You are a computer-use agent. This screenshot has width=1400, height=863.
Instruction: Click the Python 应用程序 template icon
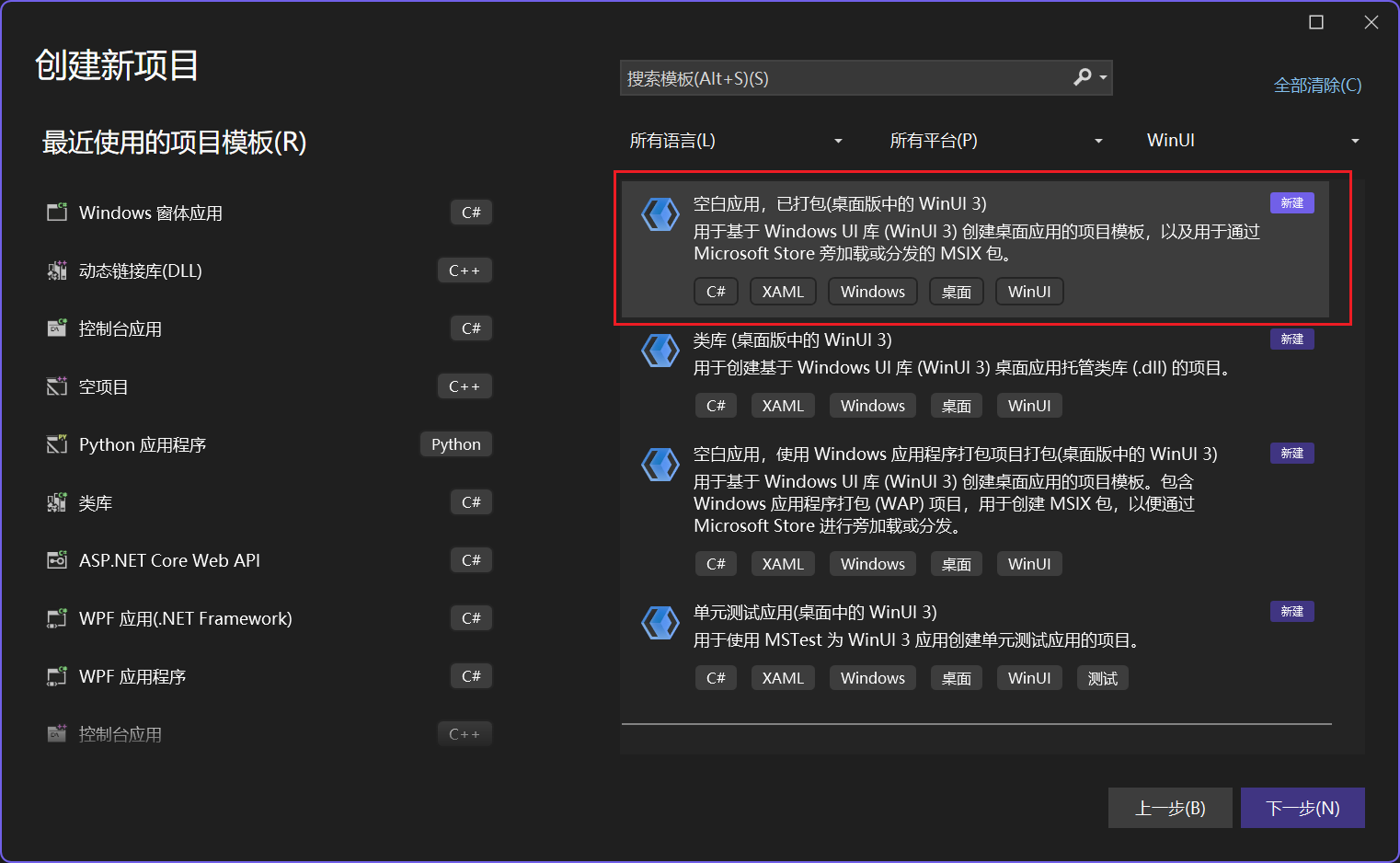click(57, 444)
